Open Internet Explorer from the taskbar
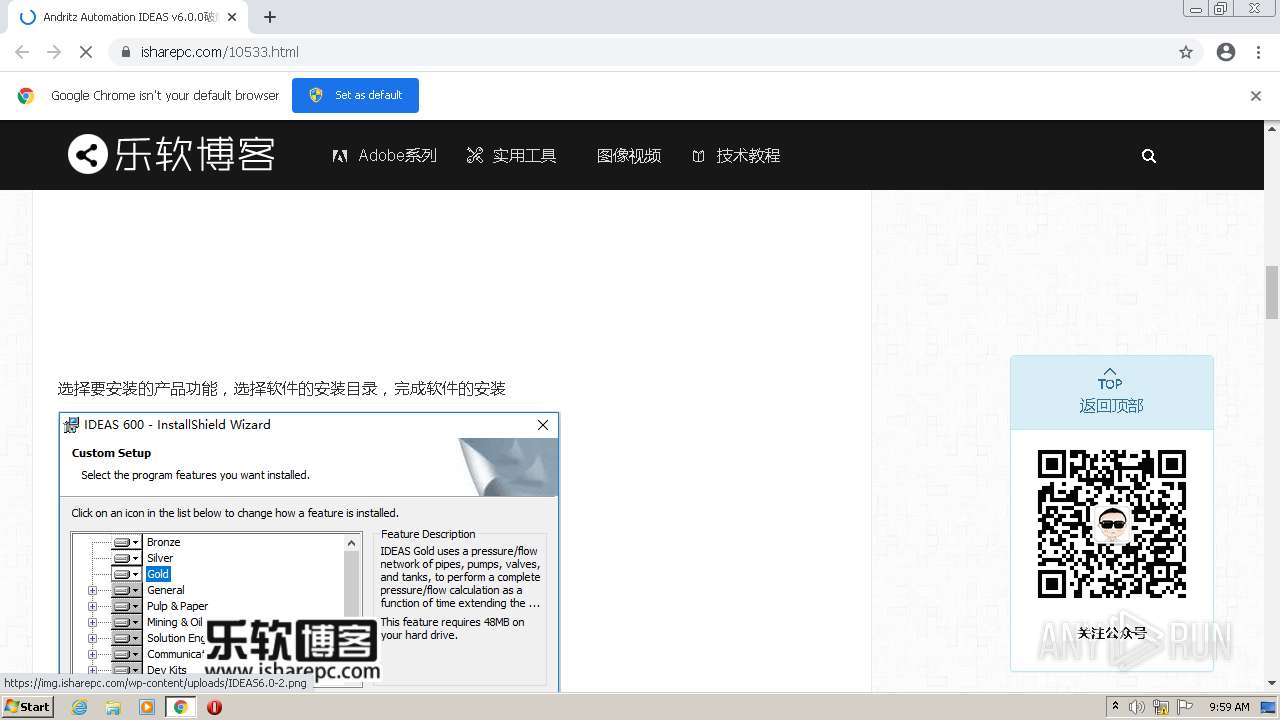The width and height of the screenshot is (1280, 720). click(x=80, y=707)
